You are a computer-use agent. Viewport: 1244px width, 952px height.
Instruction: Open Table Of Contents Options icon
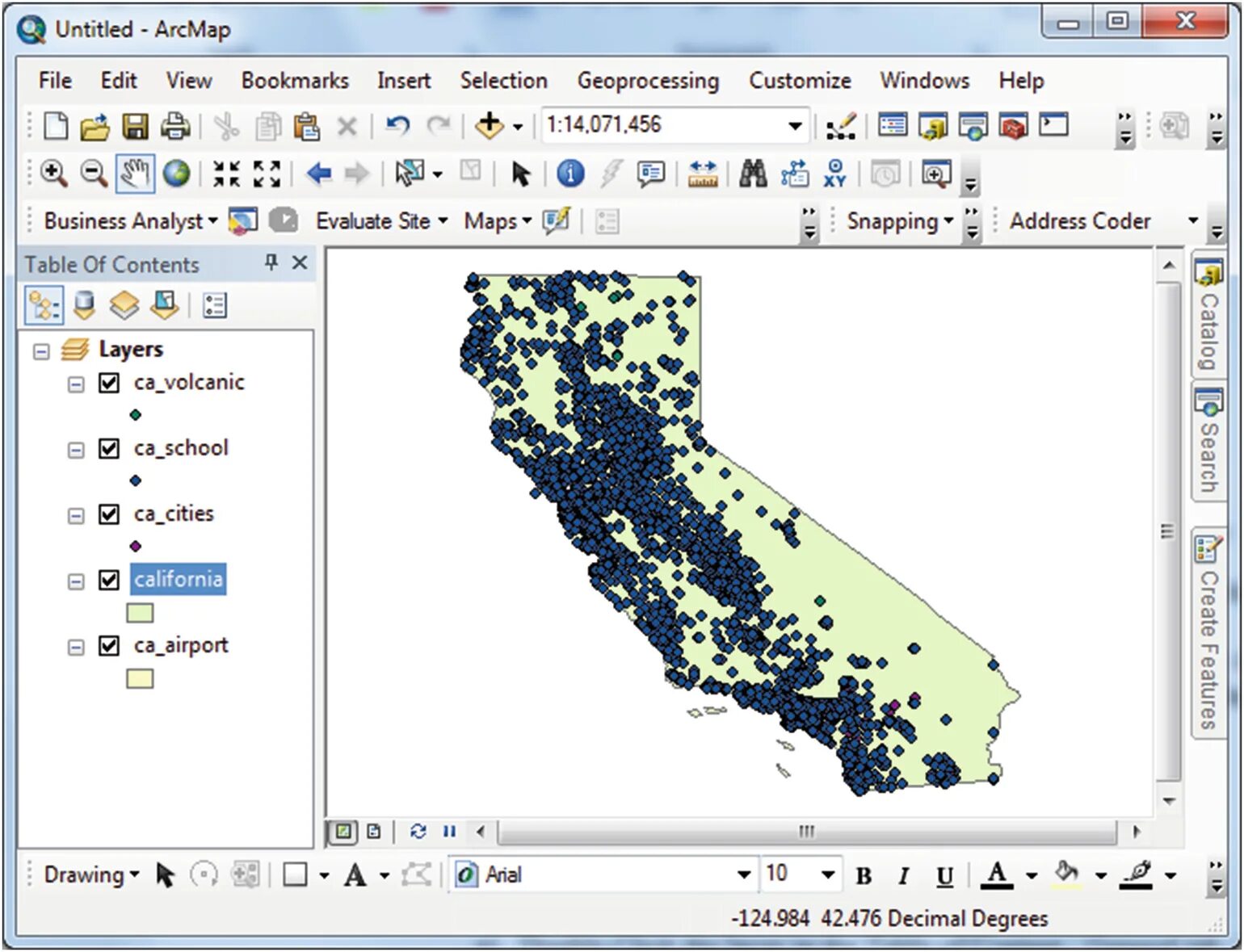tap(214, 305)
